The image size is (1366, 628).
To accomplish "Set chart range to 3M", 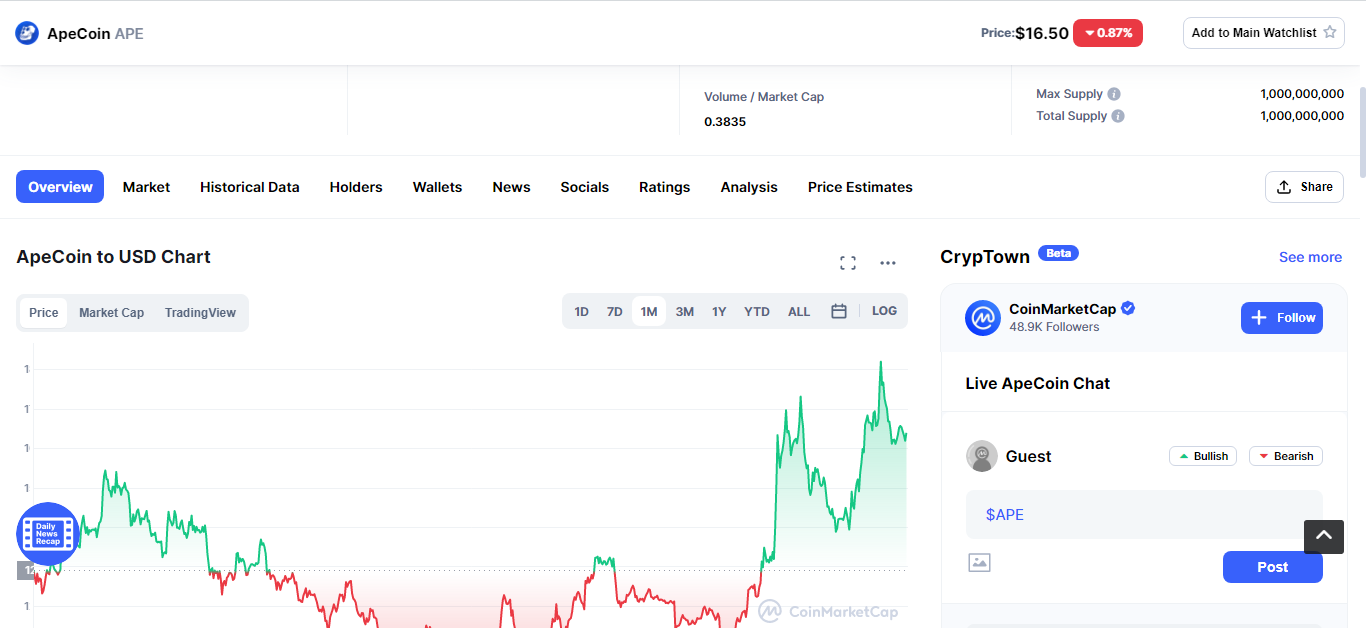I will coord(685,311).
